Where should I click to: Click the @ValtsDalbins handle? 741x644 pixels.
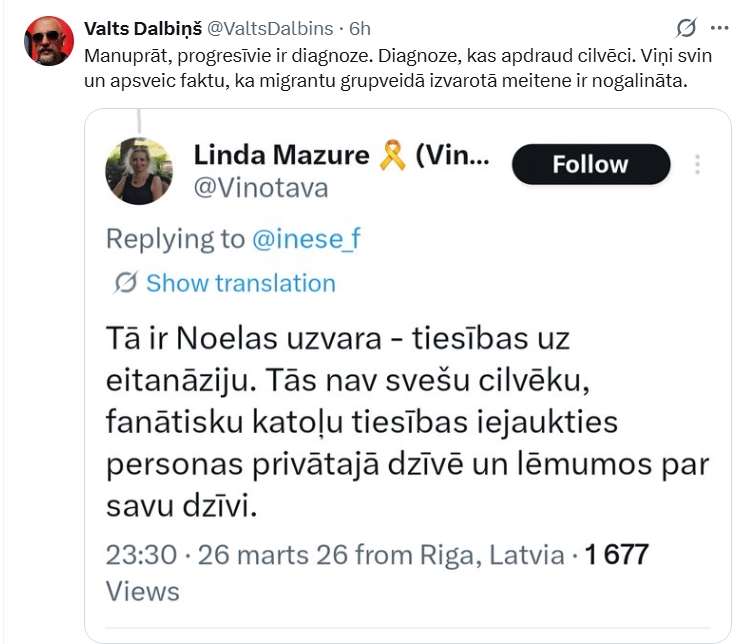click(267, 27)
